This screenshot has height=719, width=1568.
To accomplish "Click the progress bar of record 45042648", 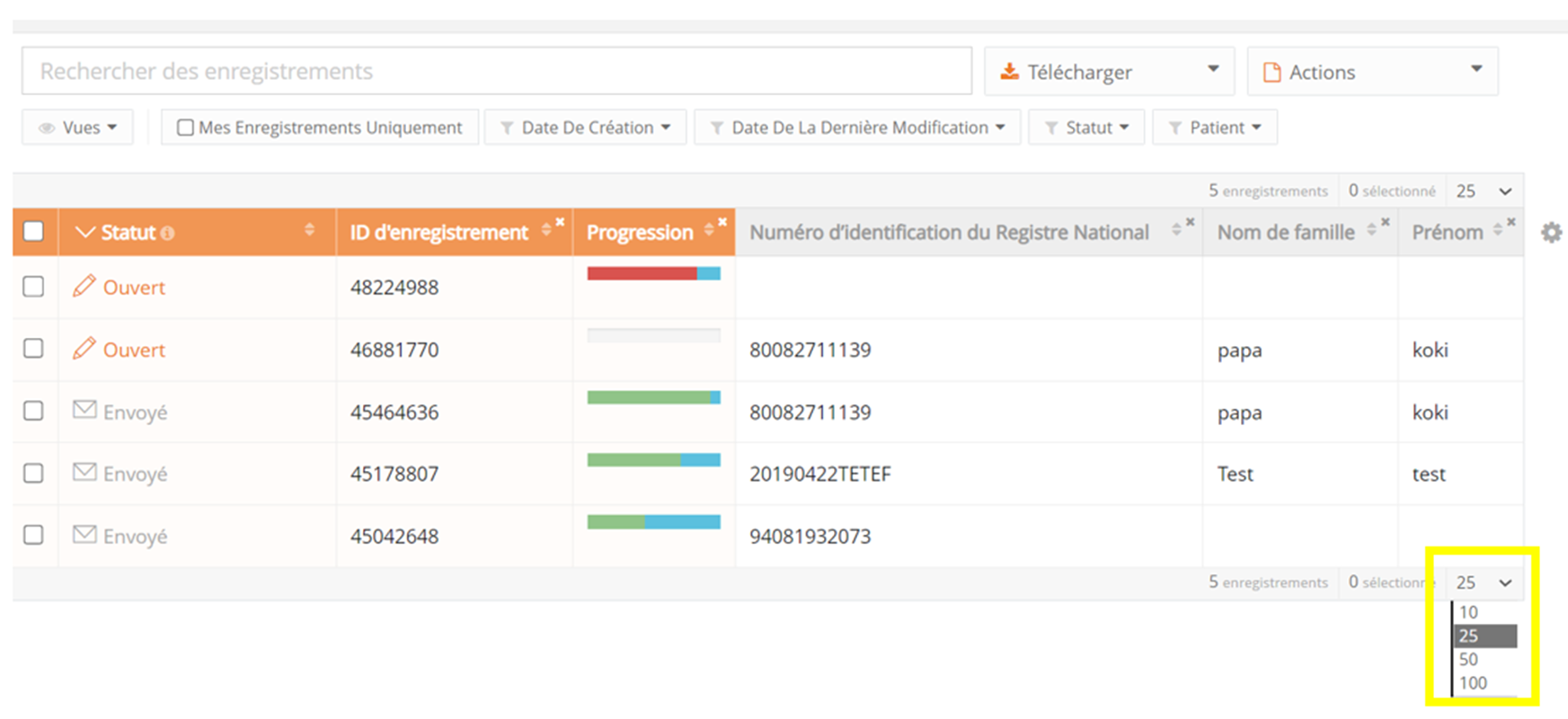I will pos(653,522).
